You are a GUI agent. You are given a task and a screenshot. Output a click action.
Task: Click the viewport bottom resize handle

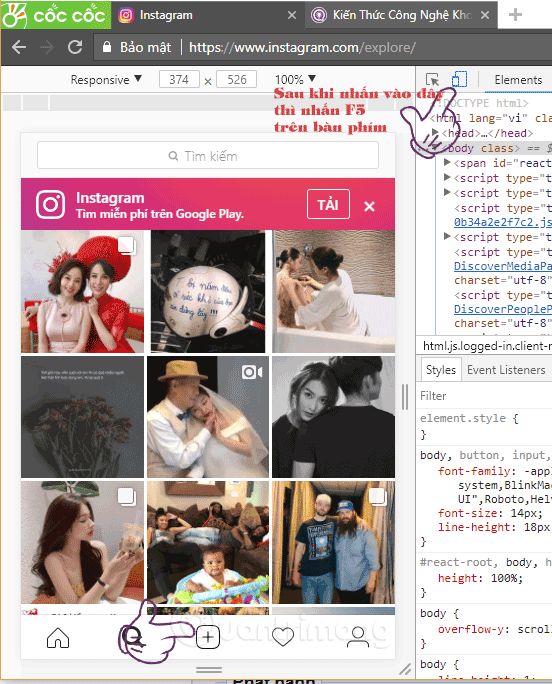(x=209, y=669)
